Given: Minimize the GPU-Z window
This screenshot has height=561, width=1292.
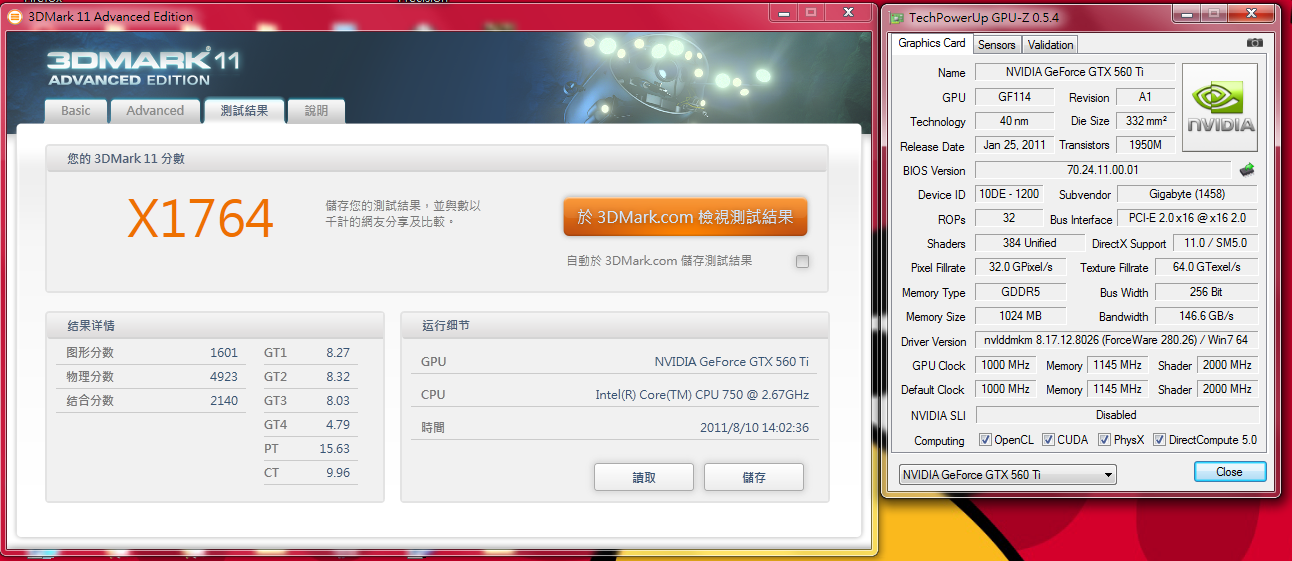Looking at the screenshot, I should pyautogui.click(x=1187, y=14).
